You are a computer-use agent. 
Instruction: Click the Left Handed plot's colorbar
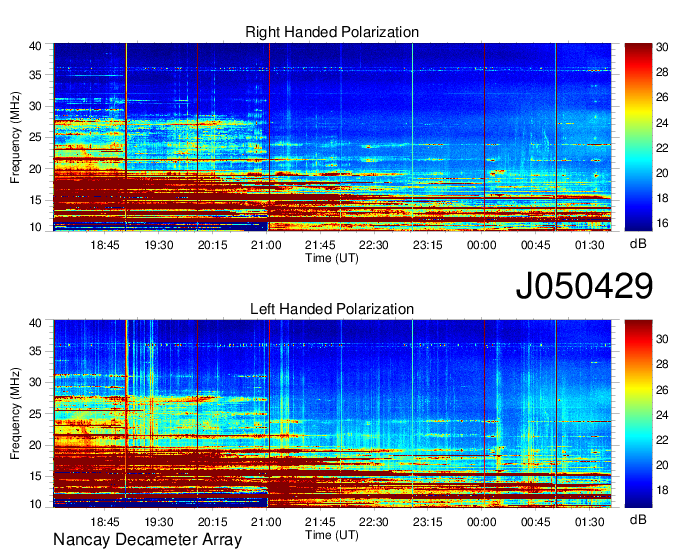(638, 414)
